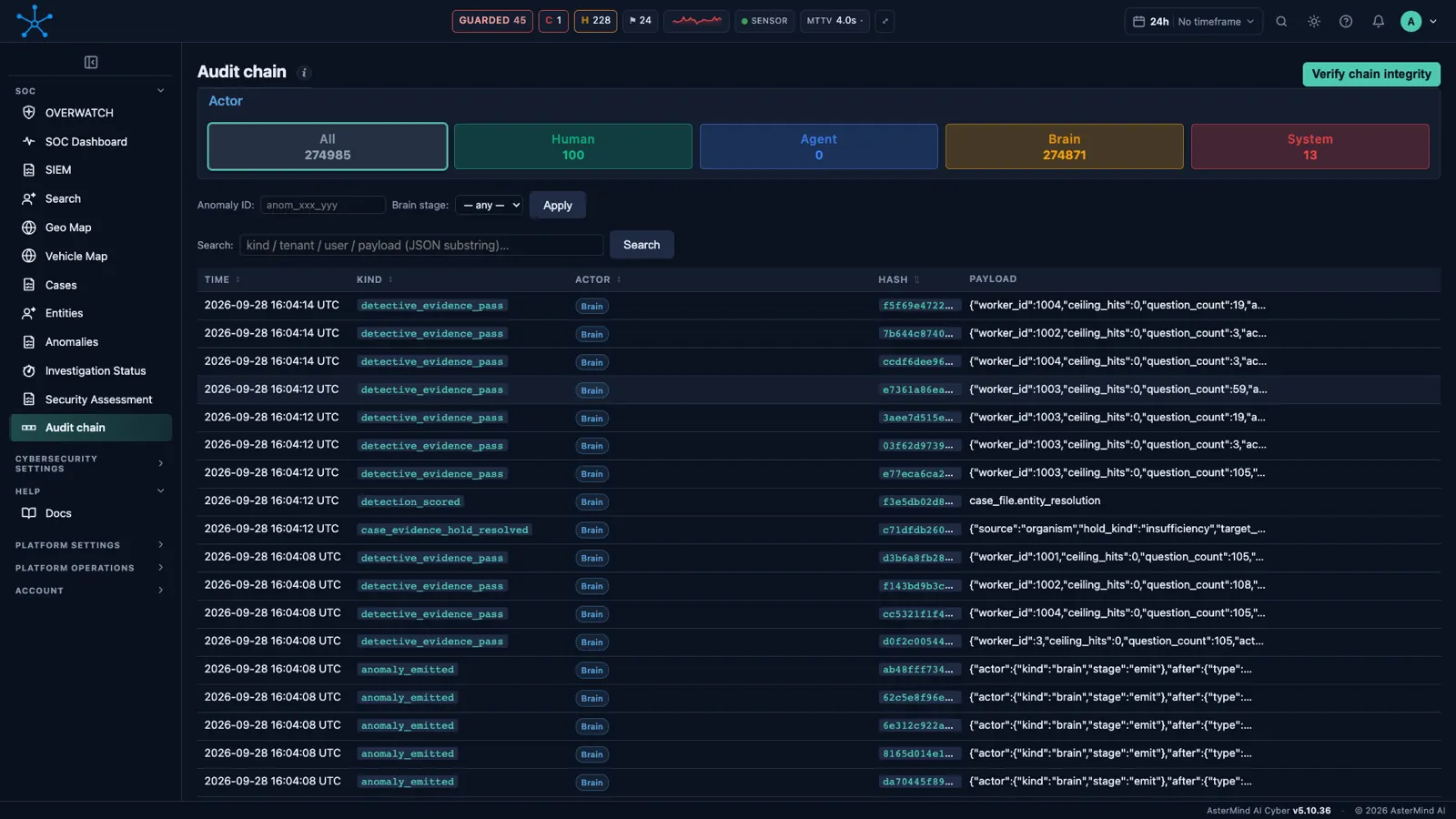Open user menu chevron beside avatar
This screenshot has height=819, width=1456.
1433,21
